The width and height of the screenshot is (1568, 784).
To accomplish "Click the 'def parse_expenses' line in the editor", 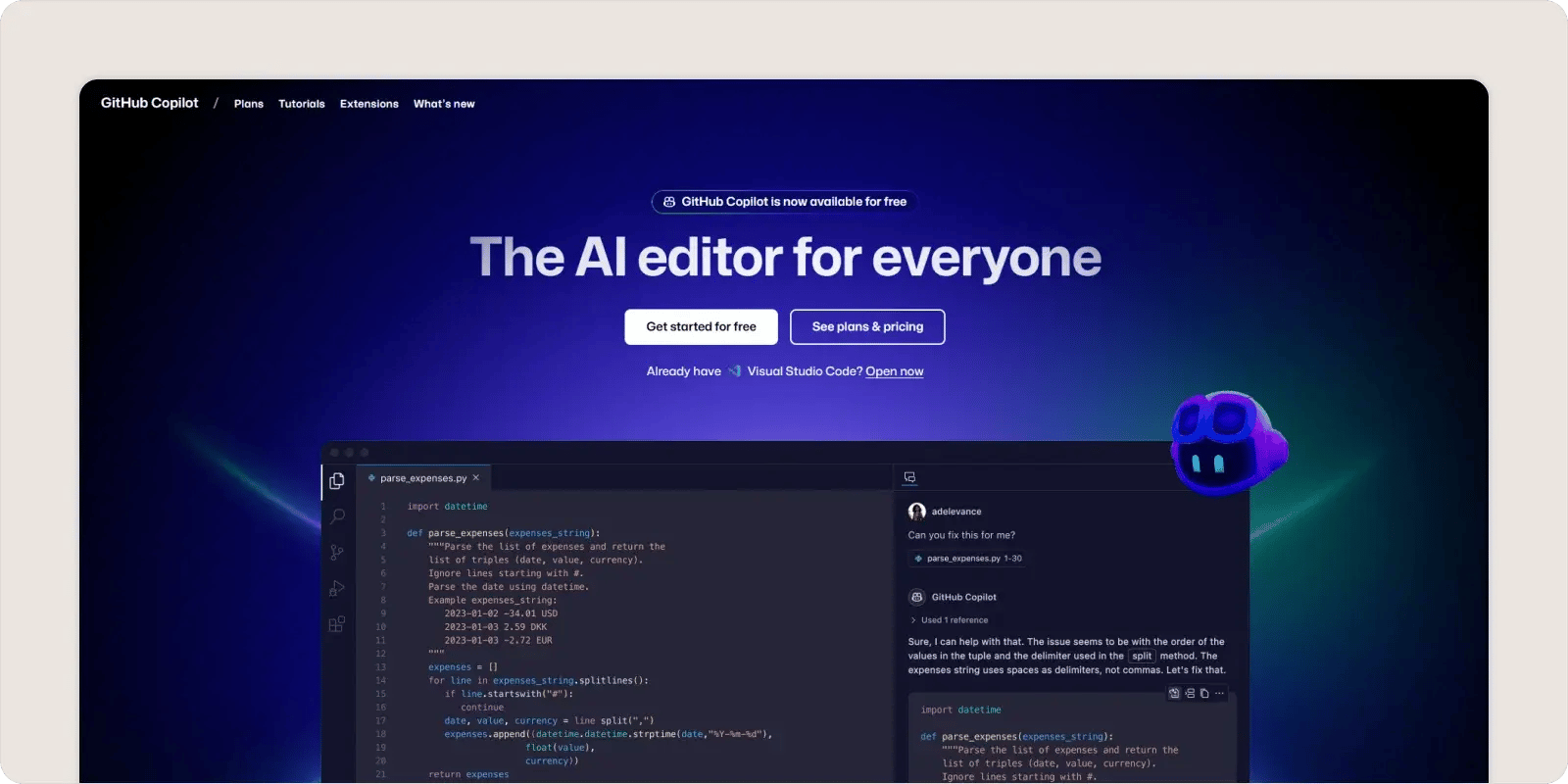I will 504,533.
